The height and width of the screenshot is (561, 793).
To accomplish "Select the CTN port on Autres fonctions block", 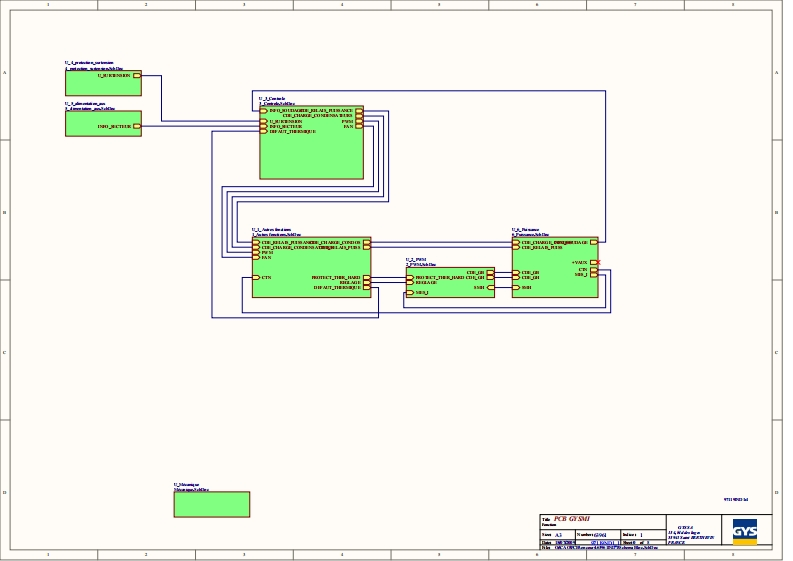I will tap(256, 277).
